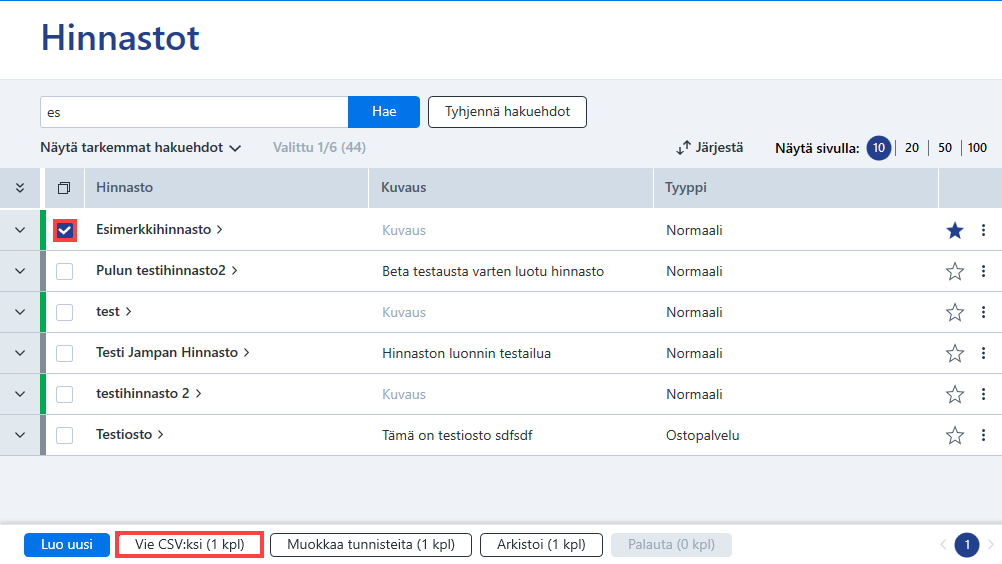This screenshot has width=1002, height=564.
Task: Show 100 items per page
Action: pos(977,148)
